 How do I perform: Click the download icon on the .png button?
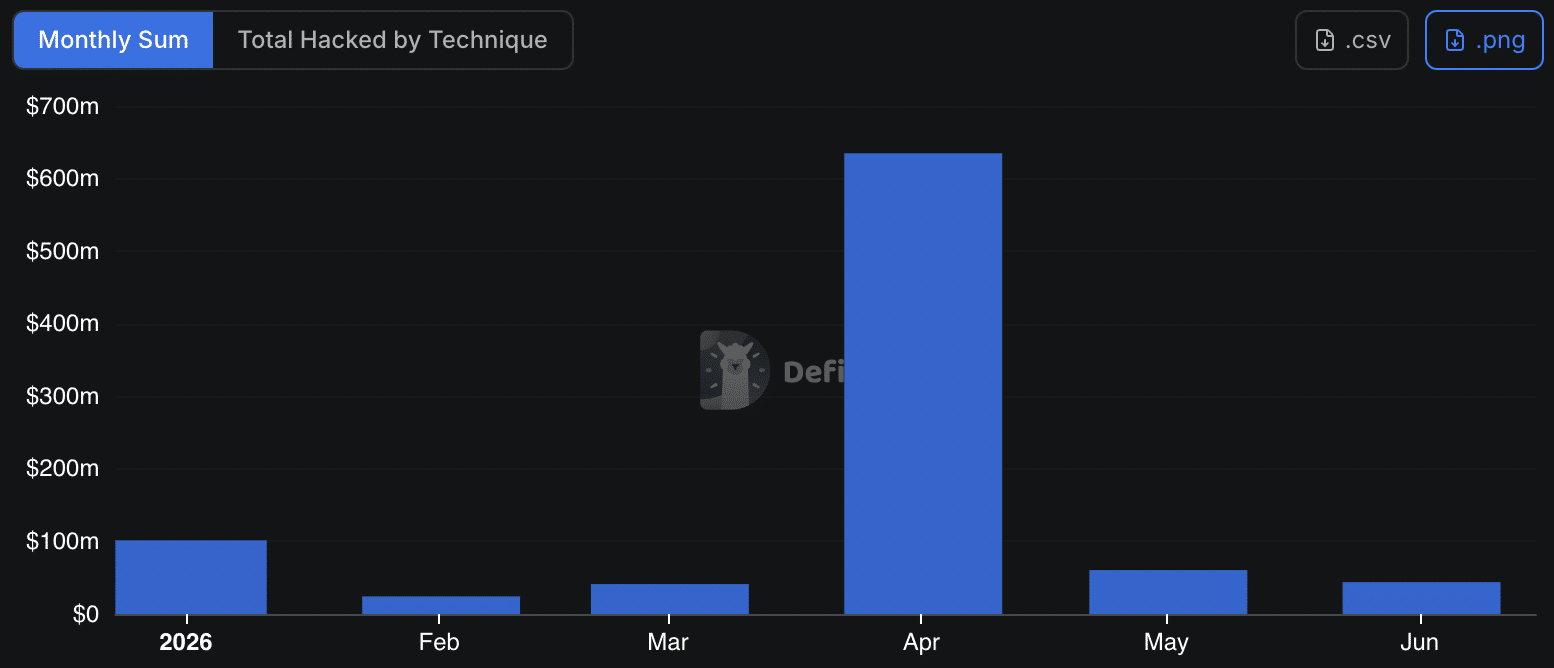point(1455,41)
